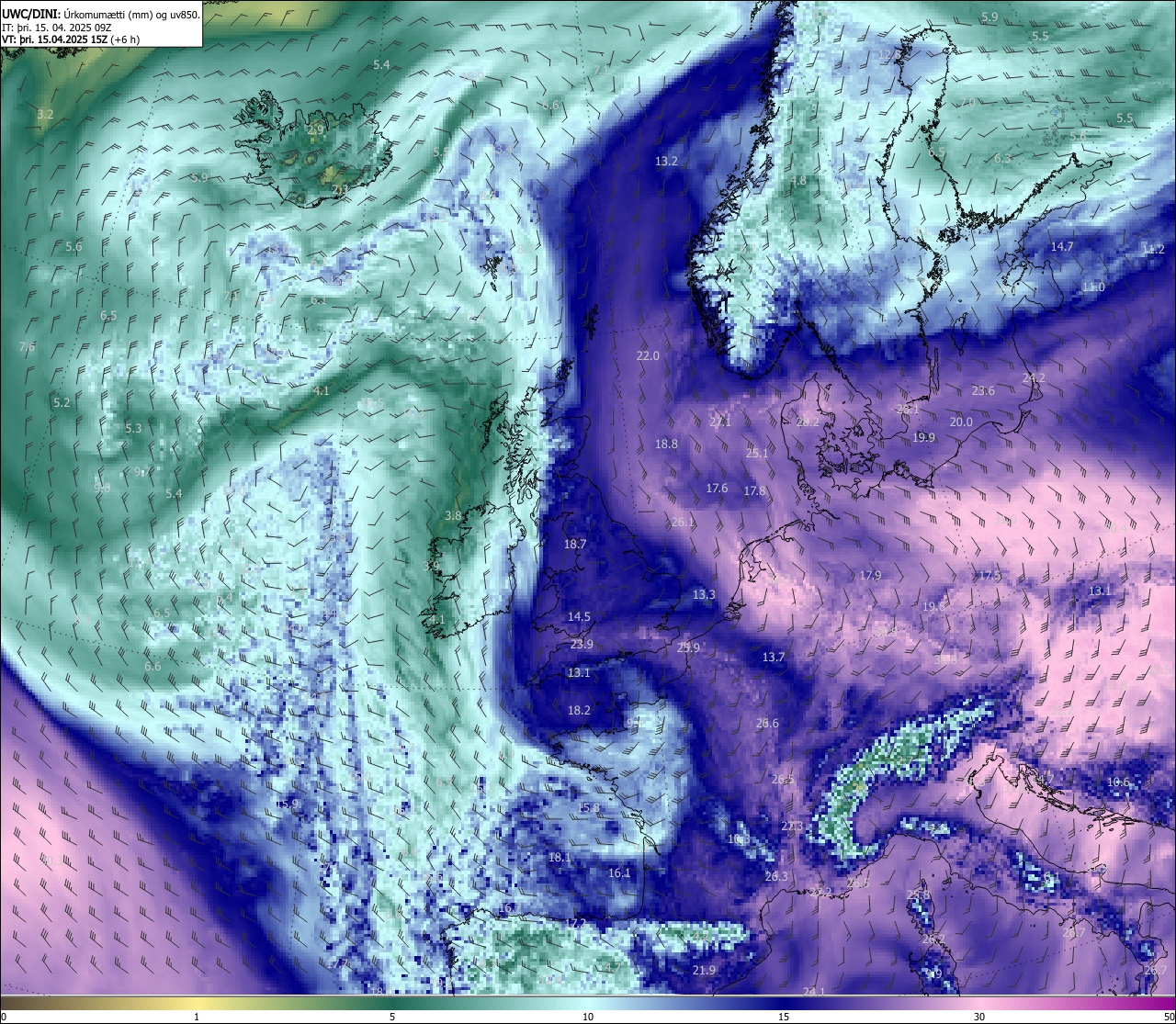Click the 3.8 value over Northern Ireland
Viewport: 1176px width, 1024px height.
453,515
